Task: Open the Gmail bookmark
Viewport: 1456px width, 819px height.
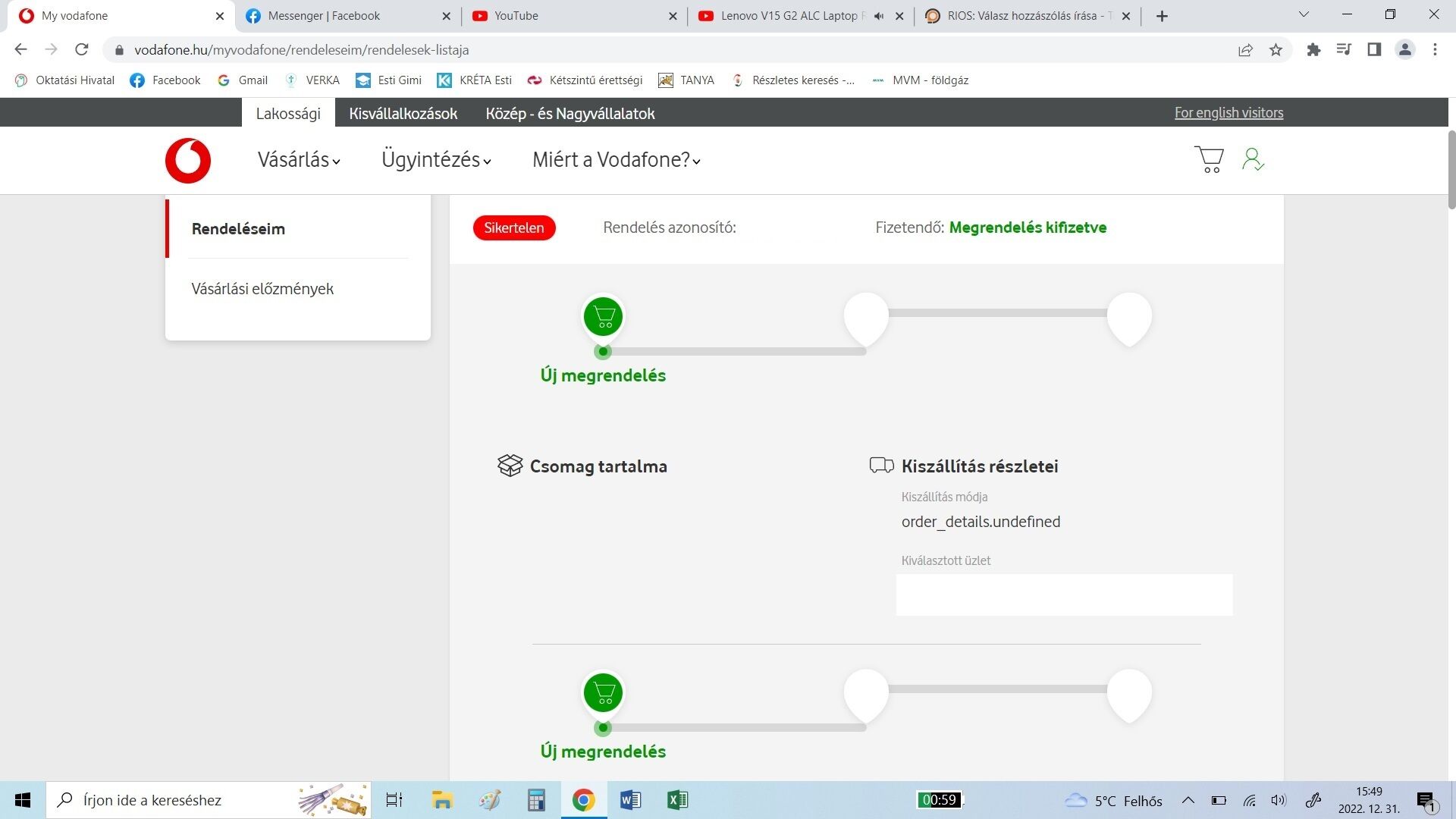Action: point(243,80)
